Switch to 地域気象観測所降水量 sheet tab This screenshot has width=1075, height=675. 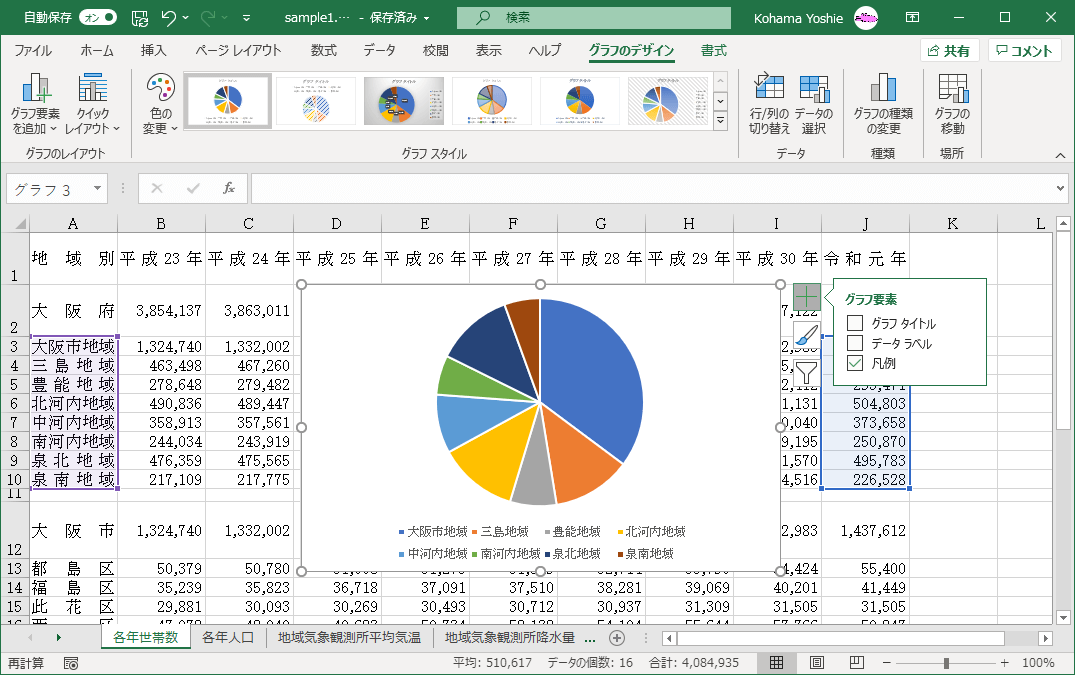tap(509, 637)
